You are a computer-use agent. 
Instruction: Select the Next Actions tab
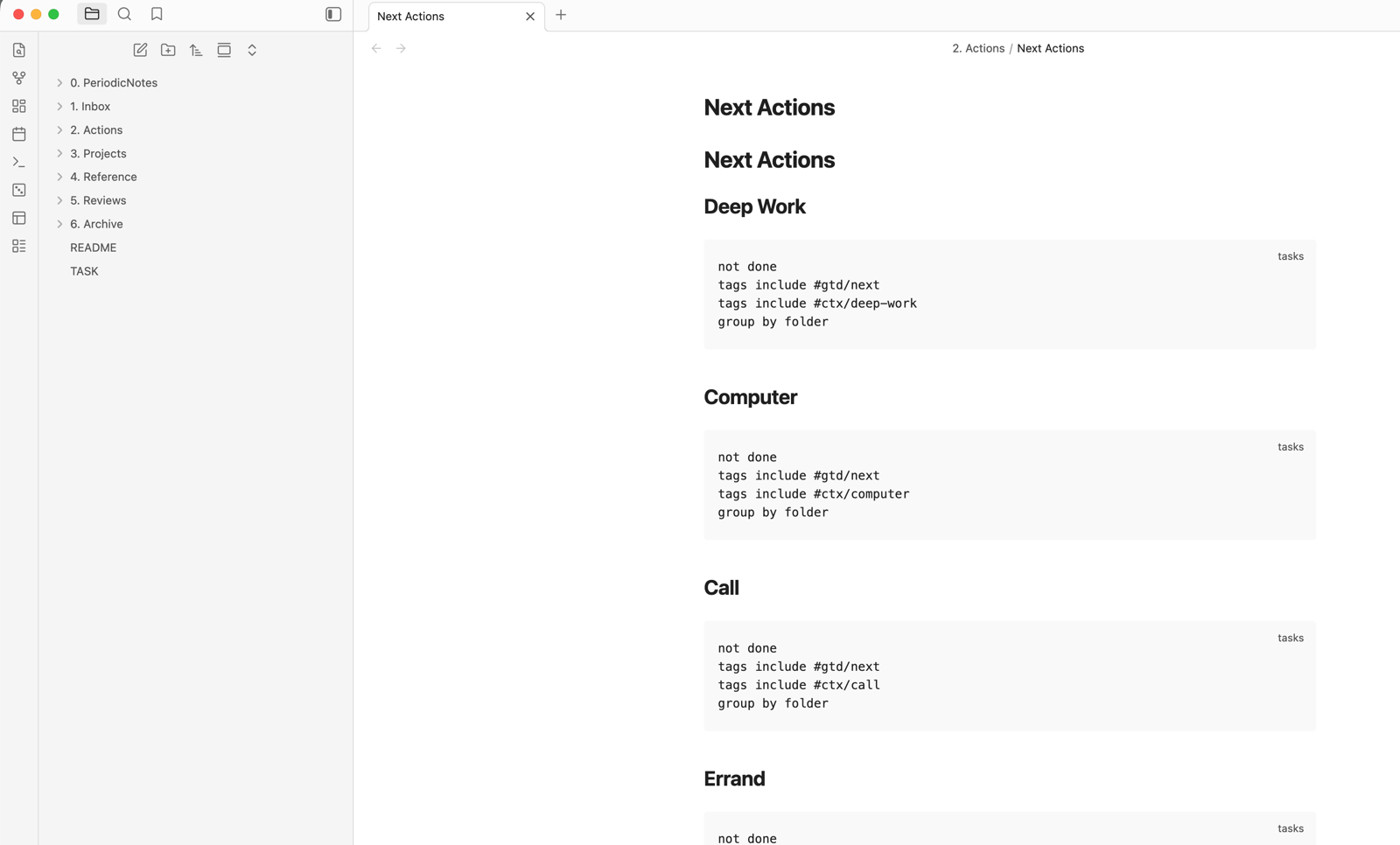point(457,16)
